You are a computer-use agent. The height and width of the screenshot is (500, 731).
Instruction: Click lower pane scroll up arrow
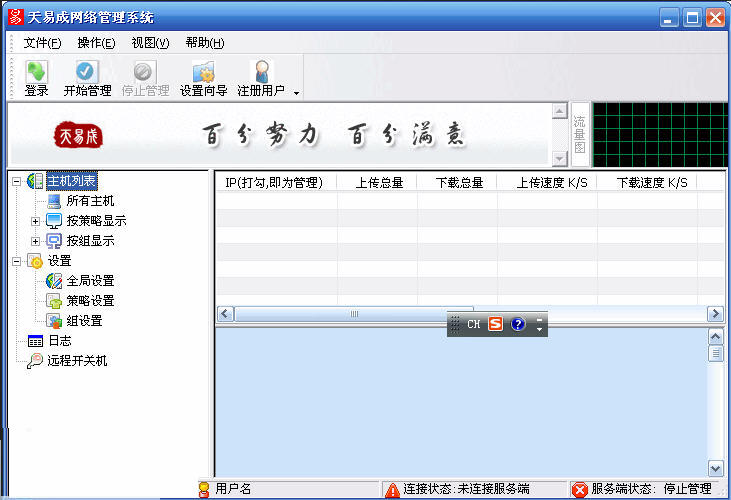715,336
